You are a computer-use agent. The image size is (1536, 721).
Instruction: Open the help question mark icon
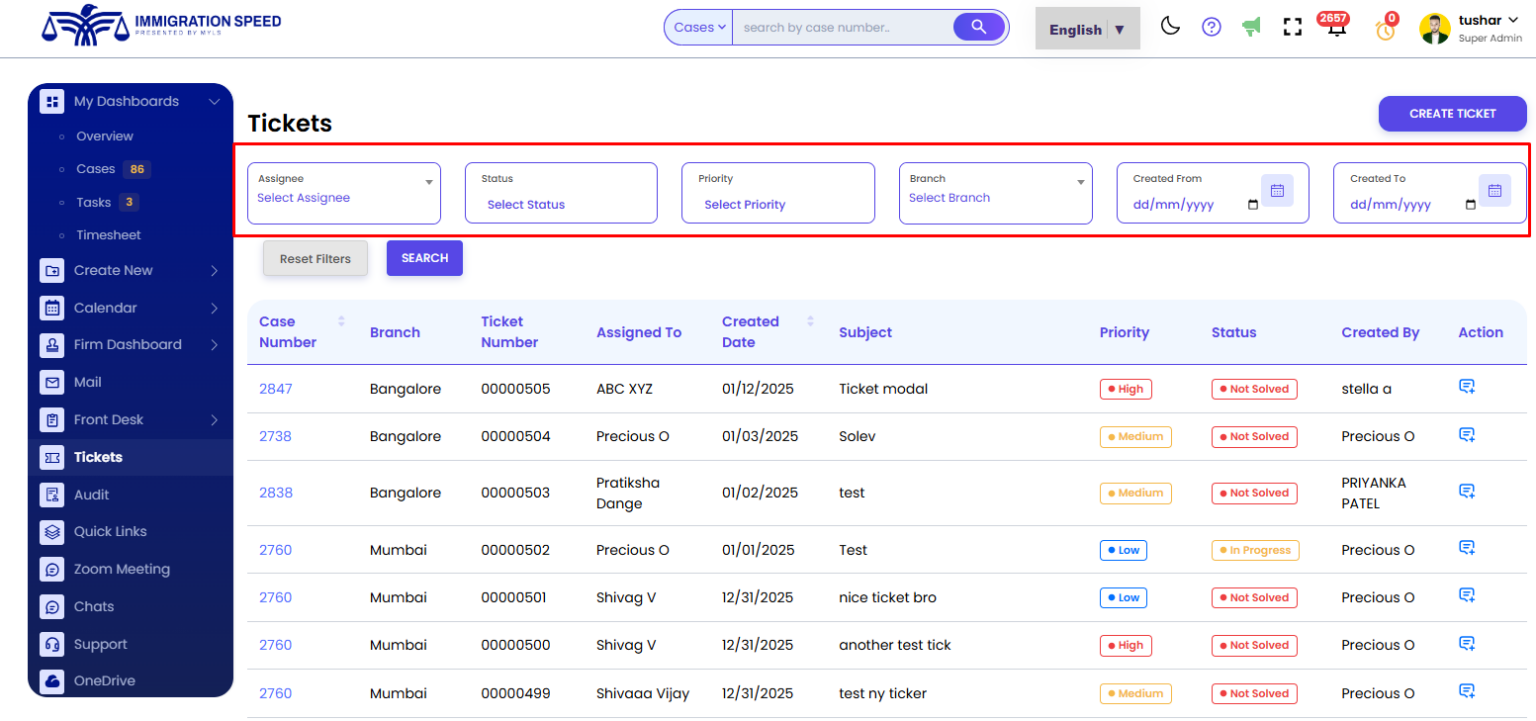tap(1211, 27)
